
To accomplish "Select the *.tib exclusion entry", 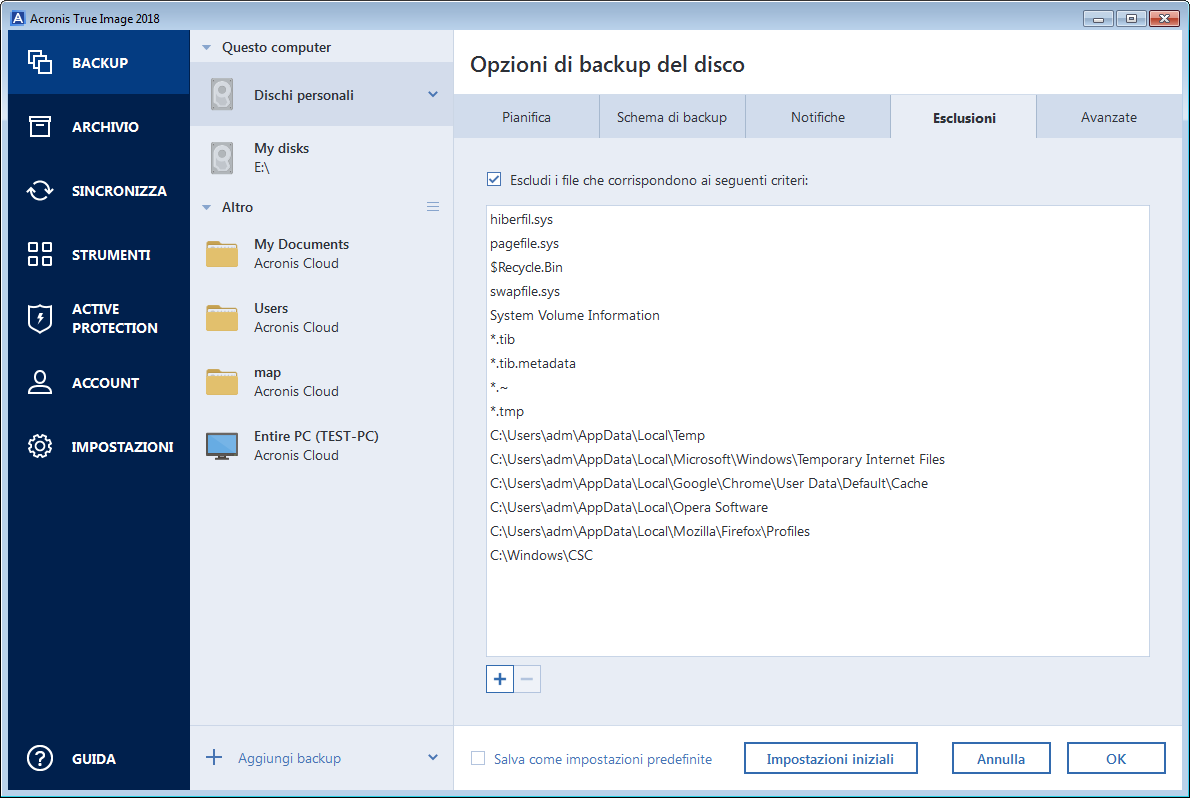I will point(817,339).
